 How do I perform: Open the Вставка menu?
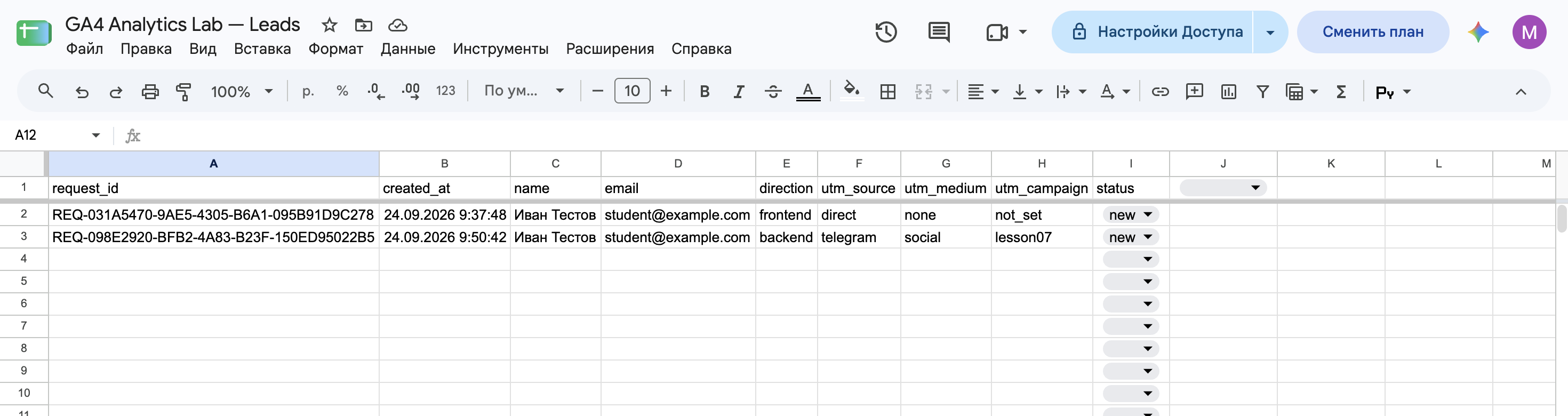262,49
